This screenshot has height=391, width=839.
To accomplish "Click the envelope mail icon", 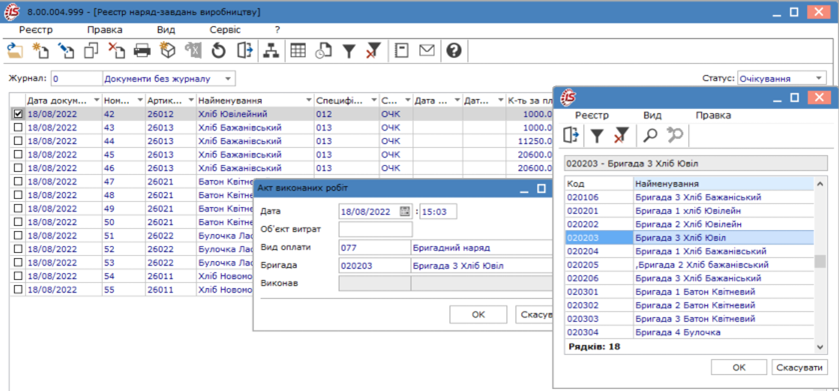I will point(426,51).
